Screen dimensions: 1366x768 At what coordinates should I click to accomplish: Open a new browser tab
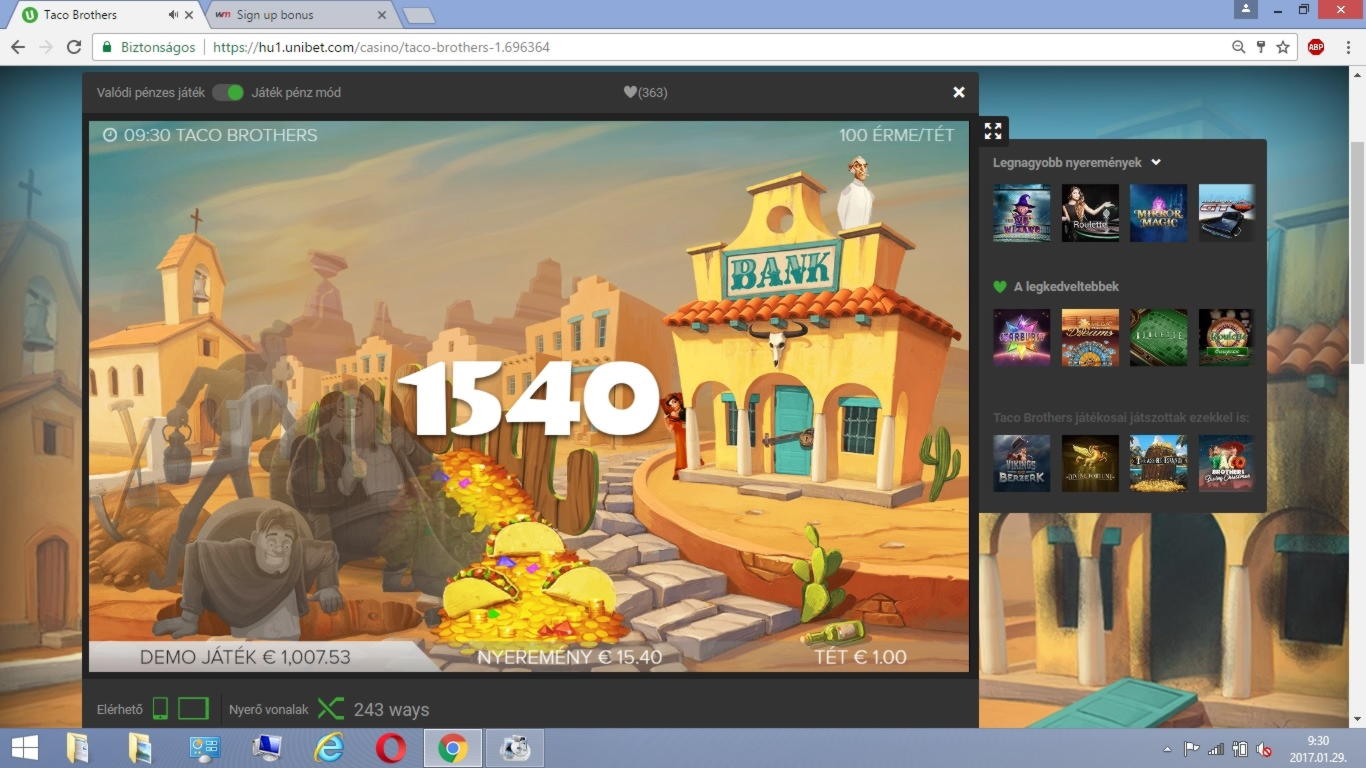coord(418,15)
